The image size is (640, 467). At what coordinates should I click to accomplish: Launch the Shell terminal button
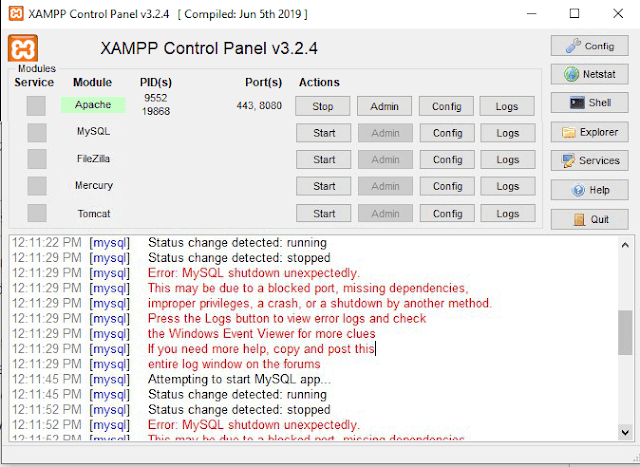click(589, 102)
